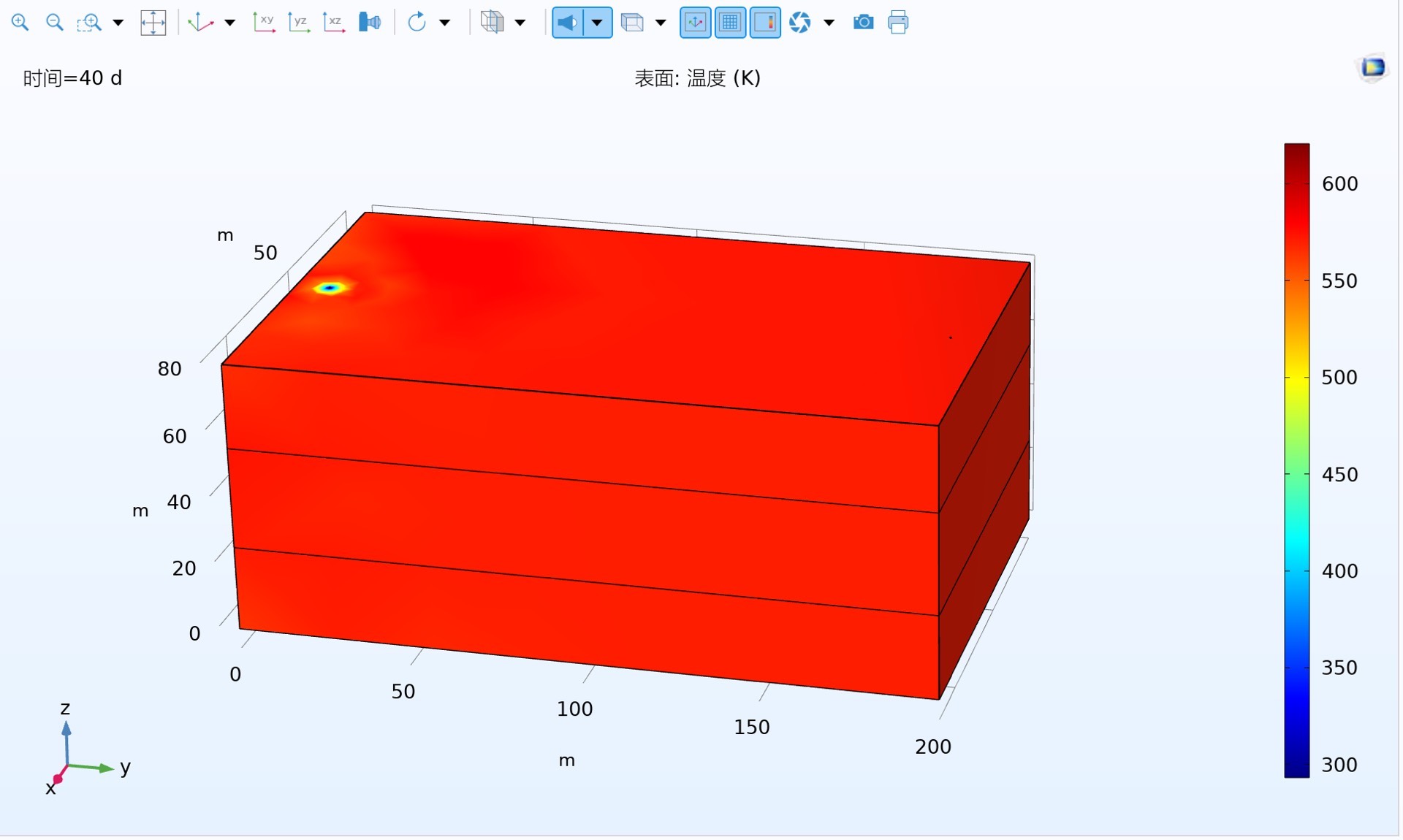Take a snapshot with the camera icon
1403x840 pixels.
point(863,22)
